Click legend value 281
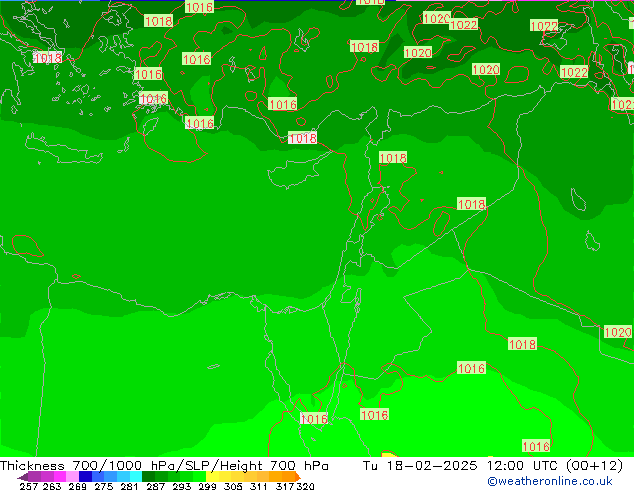This screenshot has width=634, height=490. tap(129, 486)
